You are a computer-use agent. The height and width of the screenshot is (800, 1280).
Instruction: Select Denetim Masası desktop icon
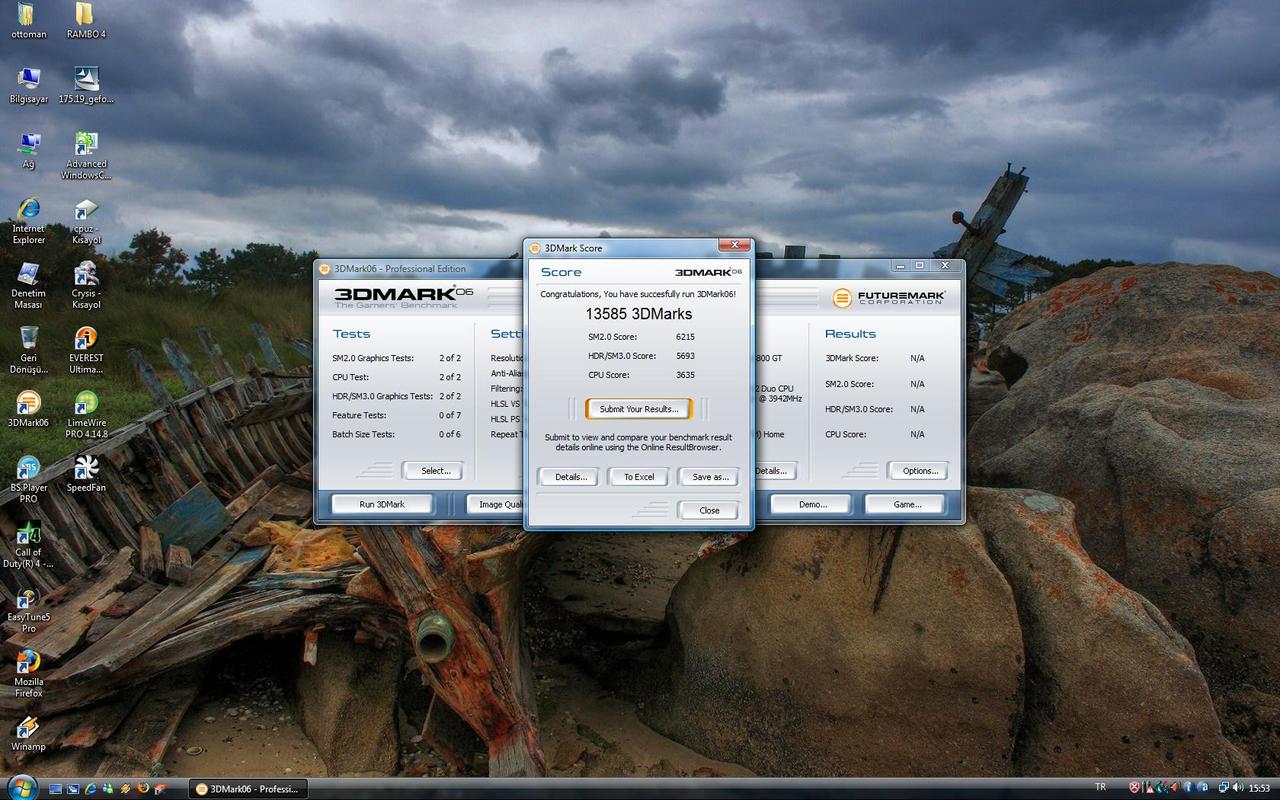[x=28, y=286]
